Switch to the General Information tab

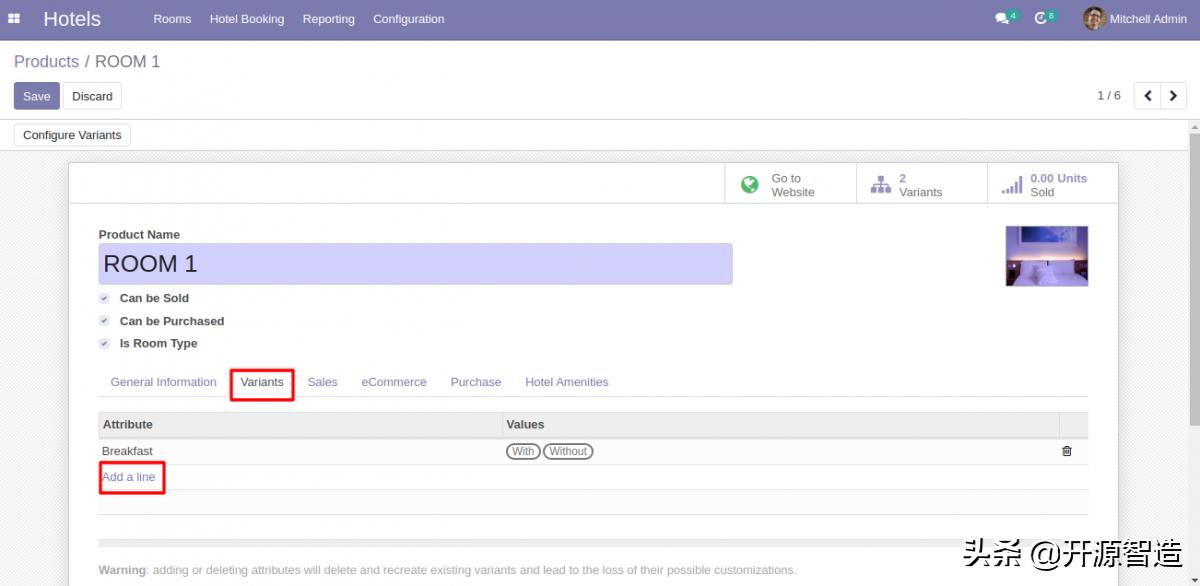coord(163,382)
